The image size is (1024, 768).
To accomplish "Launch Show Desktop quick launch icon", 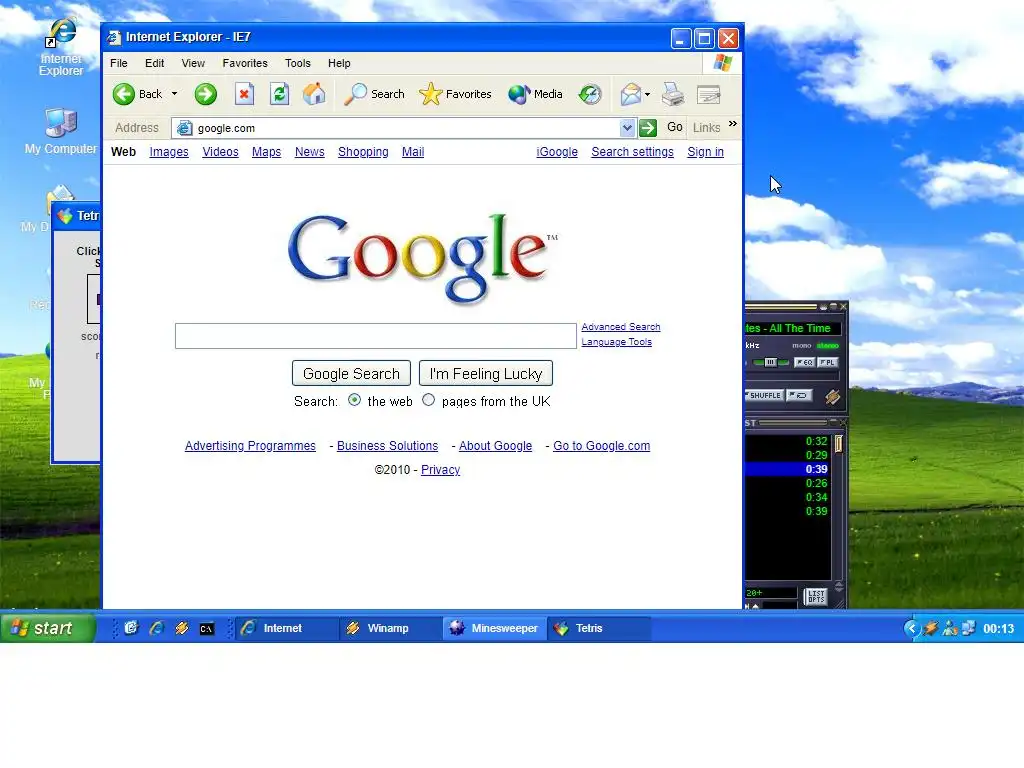I will click(x=131, y=628).
